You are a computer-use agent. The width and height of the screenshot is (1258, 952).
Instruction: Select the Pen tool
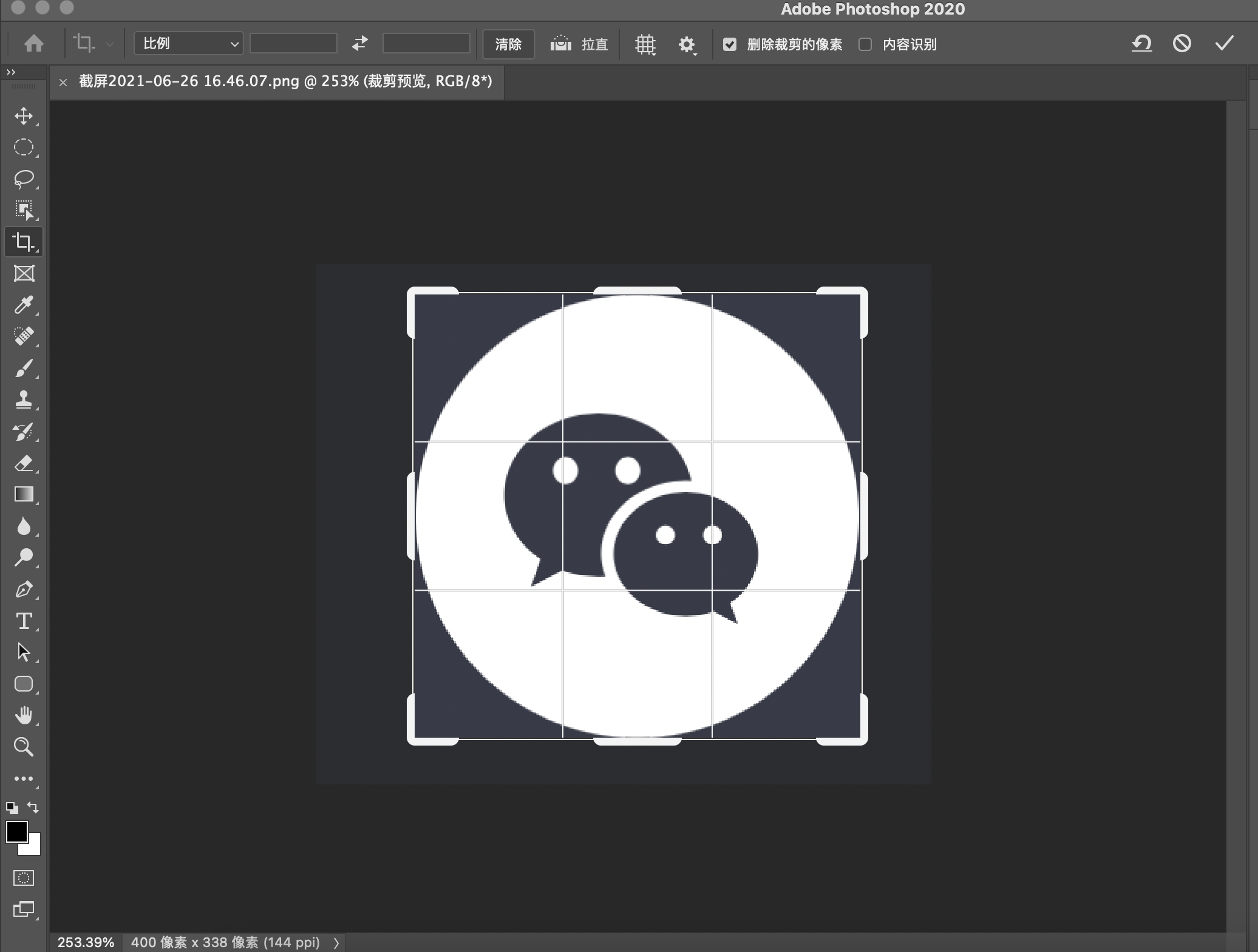(24, 589)
